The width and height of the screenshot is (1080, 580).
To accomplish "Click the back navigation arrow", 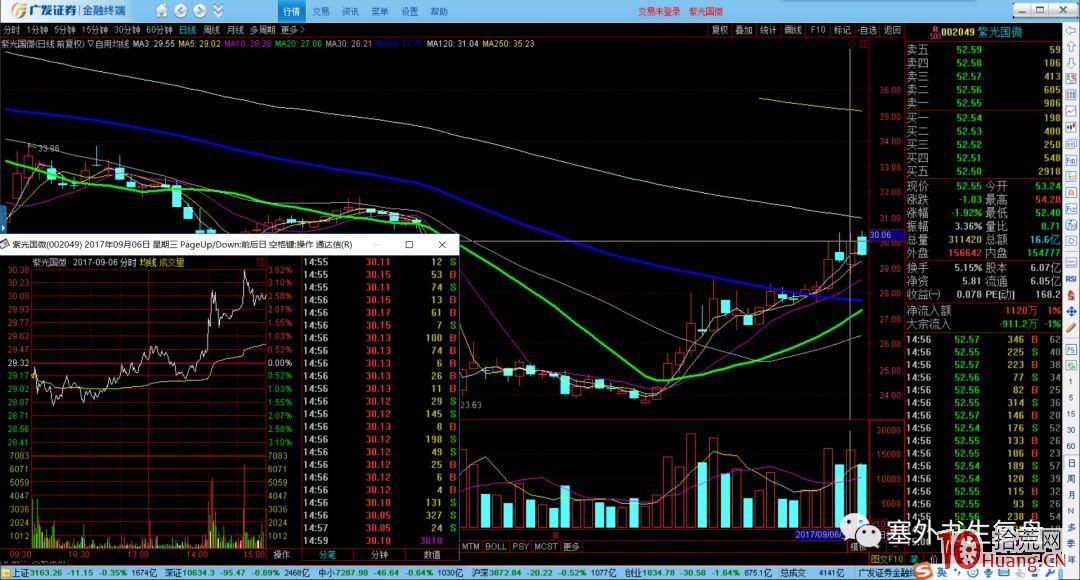I will 180,11.
